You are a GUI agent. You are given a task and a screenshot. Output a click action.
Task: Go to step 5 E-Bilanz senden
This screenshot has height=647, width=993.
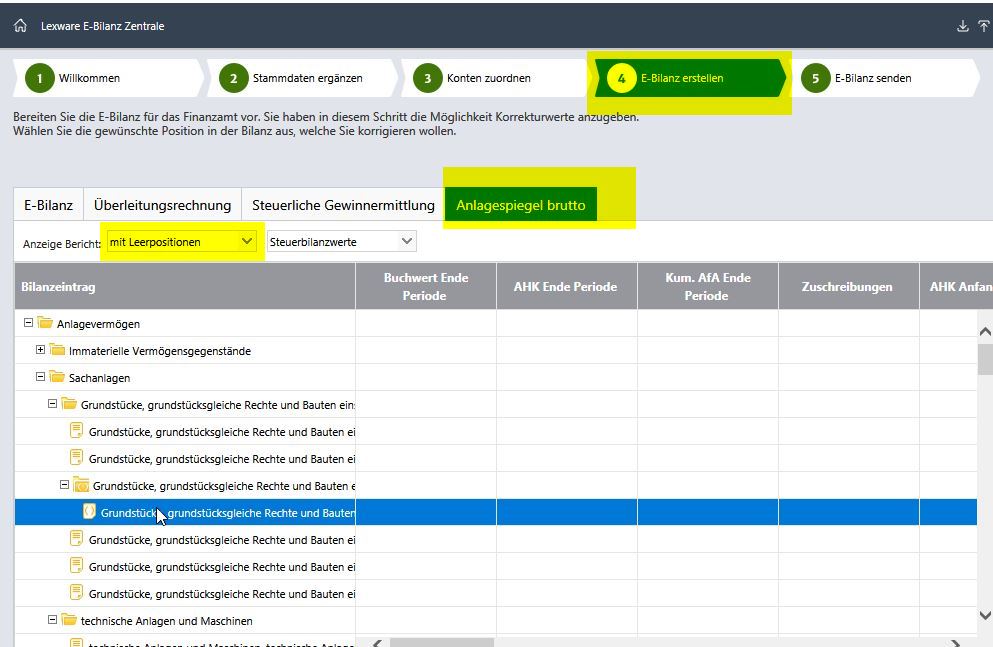[x=884, y=78]
